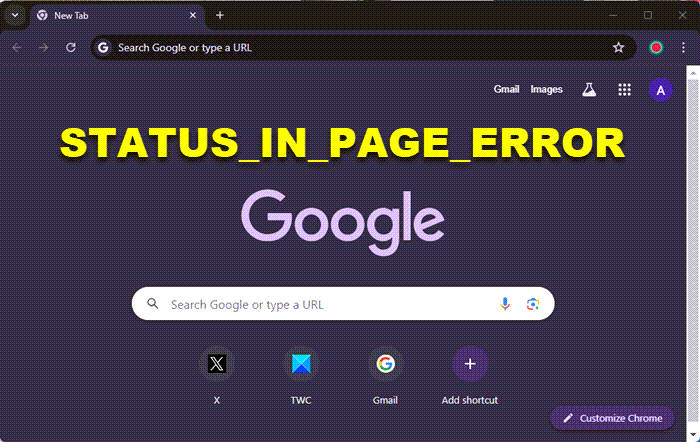Search by image with Lens icon
The height and width of the screenshot is (442, 700).
(533, 304)
